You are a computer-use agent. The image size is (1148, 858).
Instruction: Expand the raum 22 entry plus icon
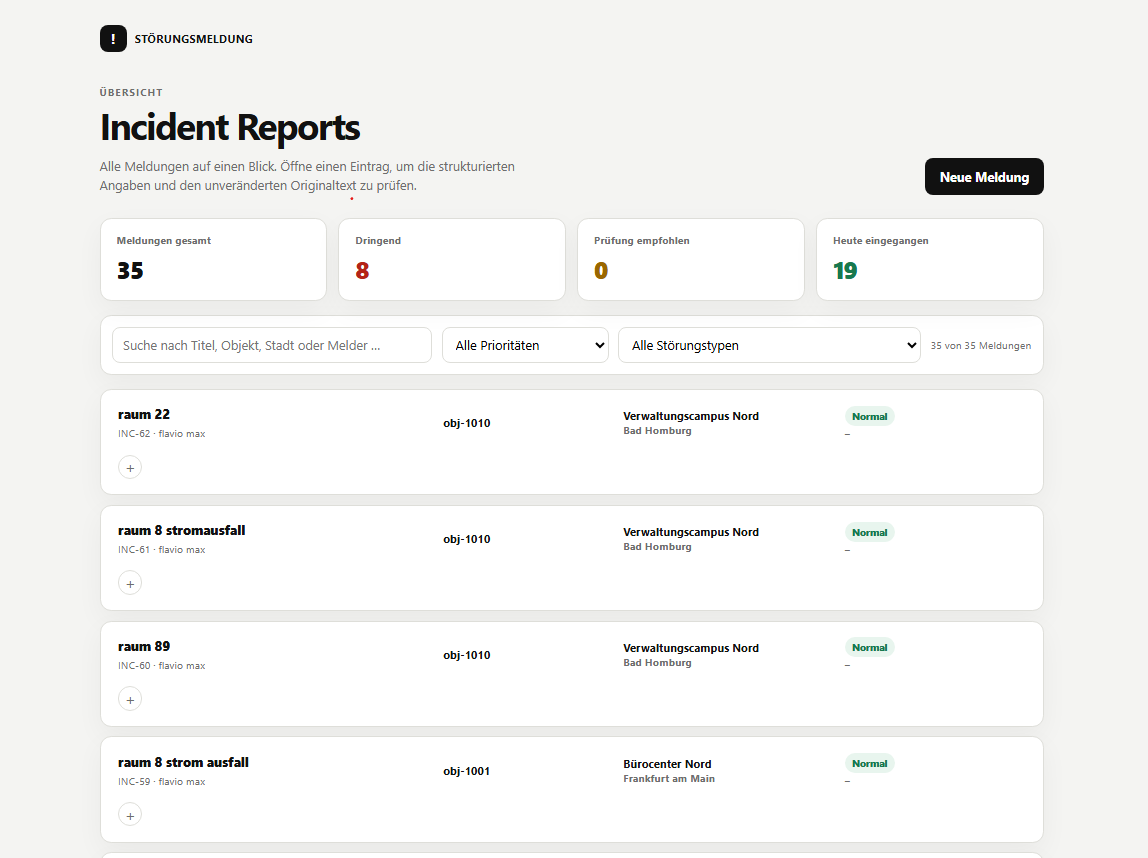[x=130, y=468]
